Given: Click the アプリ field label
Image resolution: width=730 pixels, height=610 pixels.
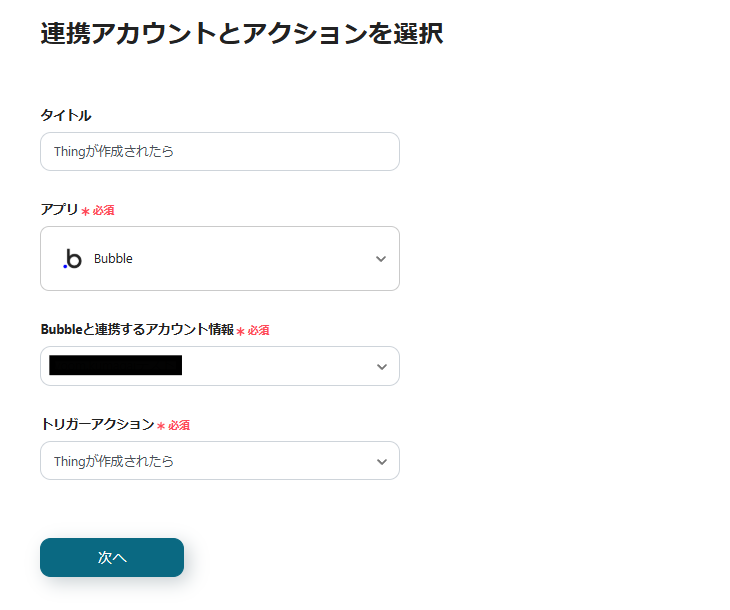Looking at the screenshot, I should point(58,210).
